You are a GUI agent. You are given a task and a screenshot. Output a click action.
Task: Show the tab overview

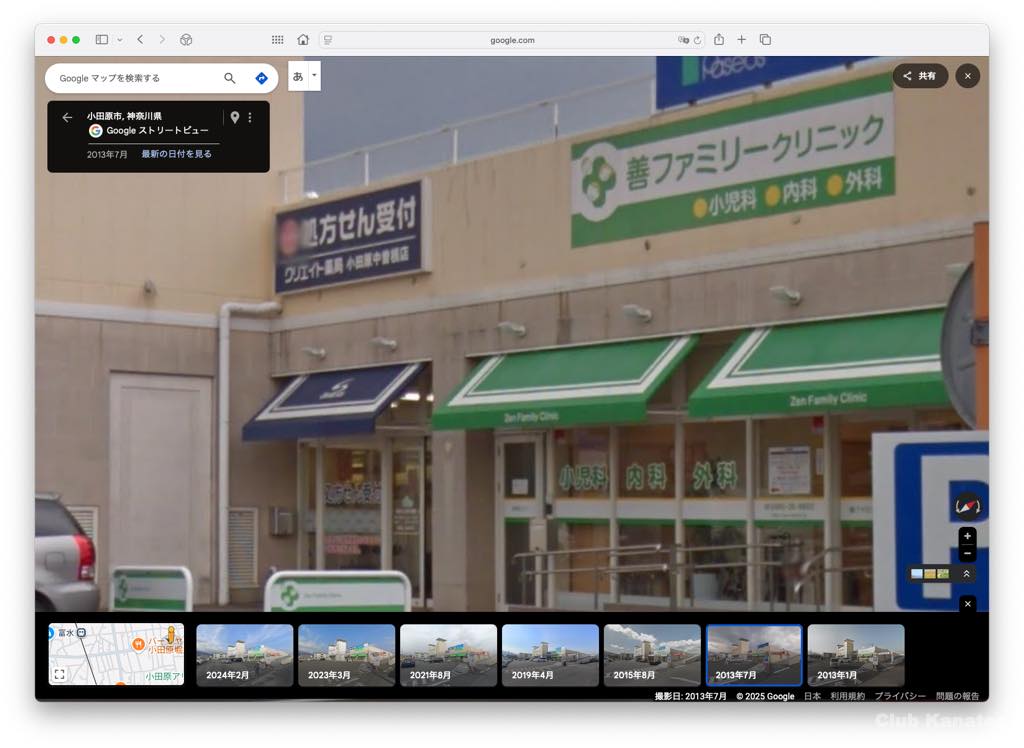click(765, 40)
